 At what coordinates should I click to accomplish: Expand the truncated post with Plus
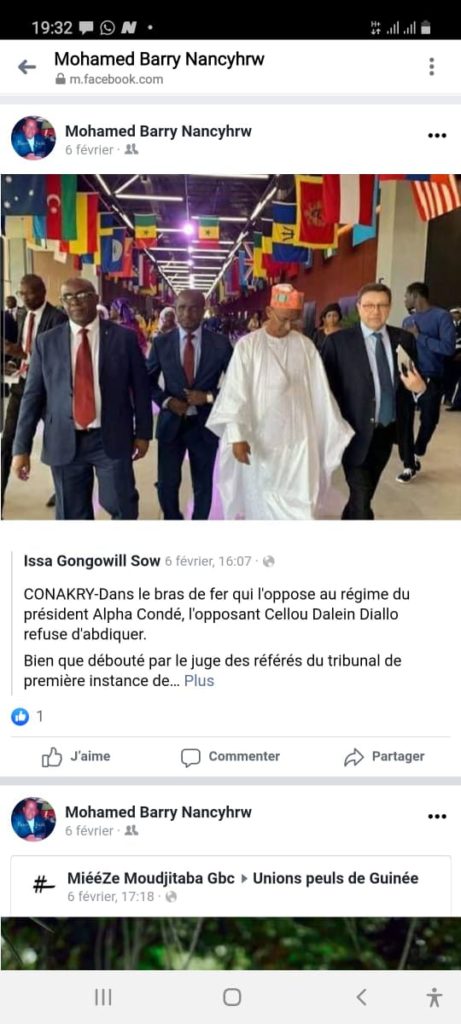[x=199, y=680]
